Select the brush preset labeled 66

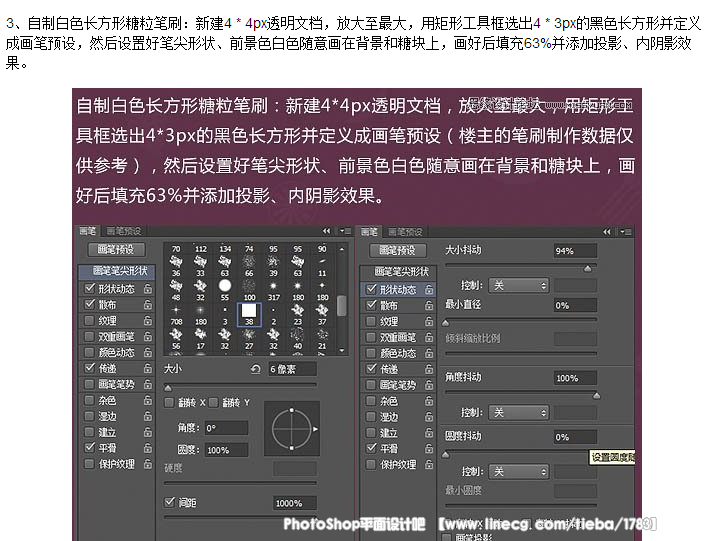pyautogui.click(x=249, y=265)
